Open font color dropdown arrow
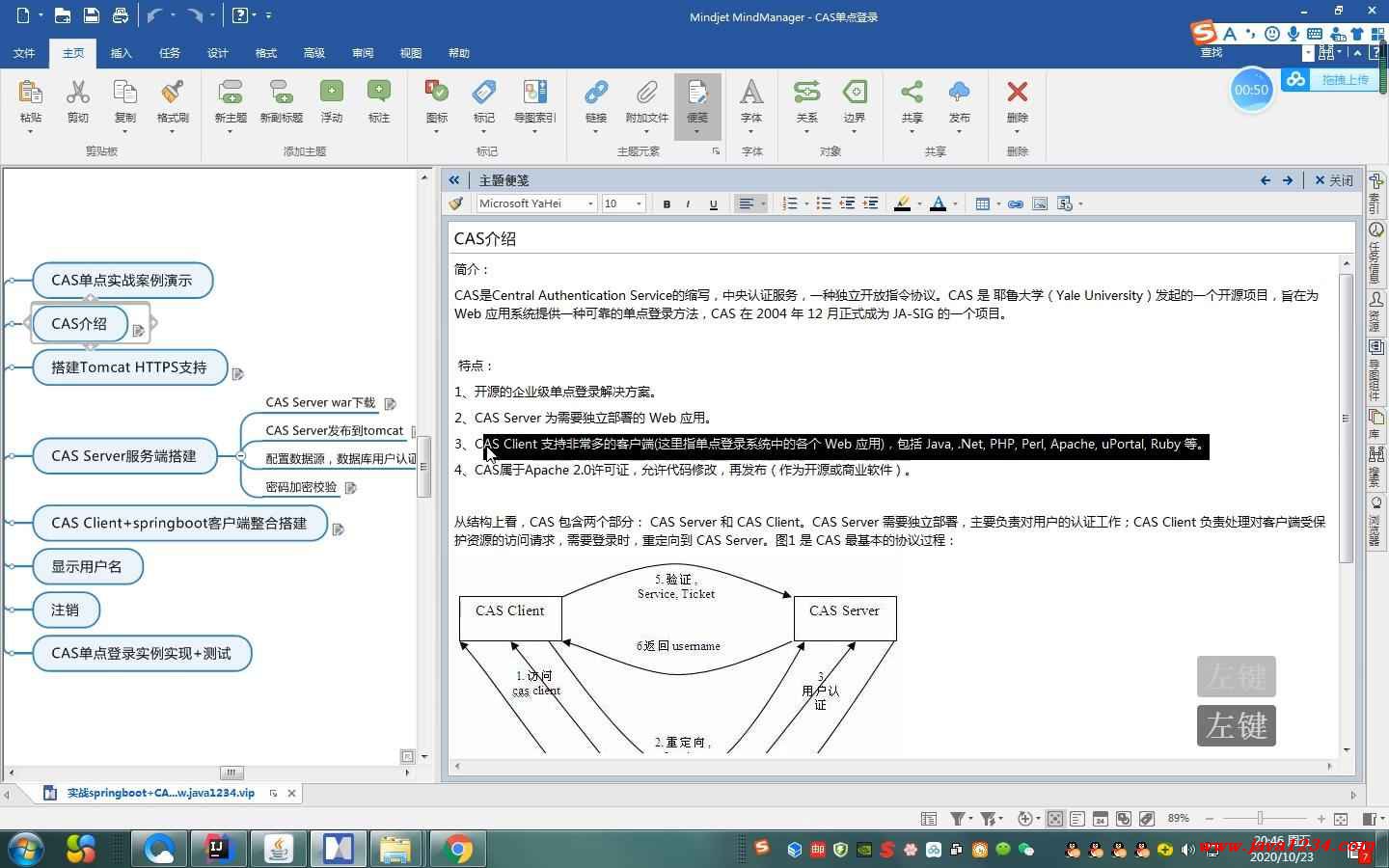1389x868 pixels. coord(955,203)
